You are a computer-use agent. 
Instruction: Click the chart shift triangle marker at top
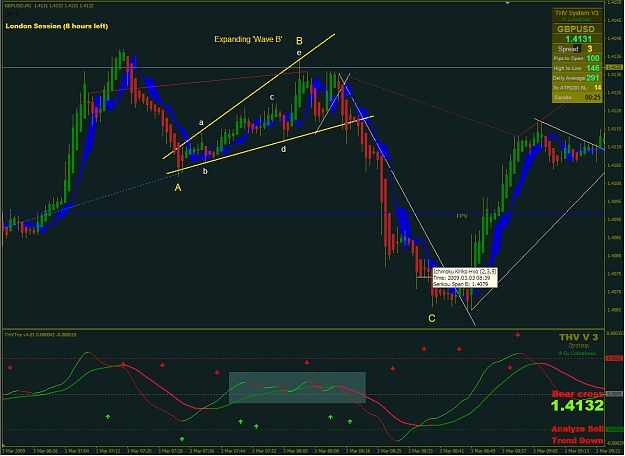[507, 3]
